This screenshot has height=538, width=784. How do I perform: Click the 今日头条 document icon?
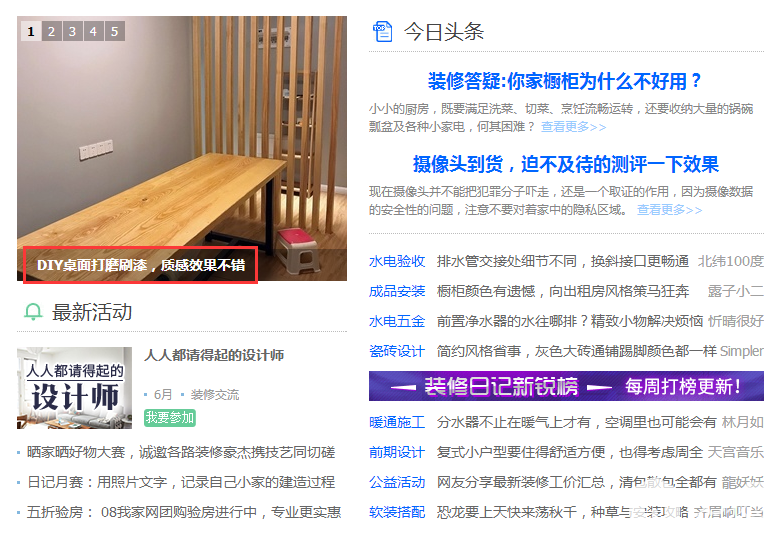[x=382, y=32]
